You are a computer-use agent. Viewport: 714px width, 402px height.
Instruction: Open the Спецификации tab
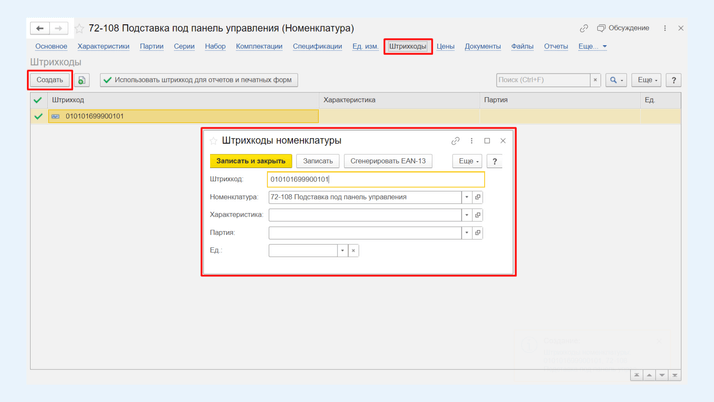click(x=317, y=46)
